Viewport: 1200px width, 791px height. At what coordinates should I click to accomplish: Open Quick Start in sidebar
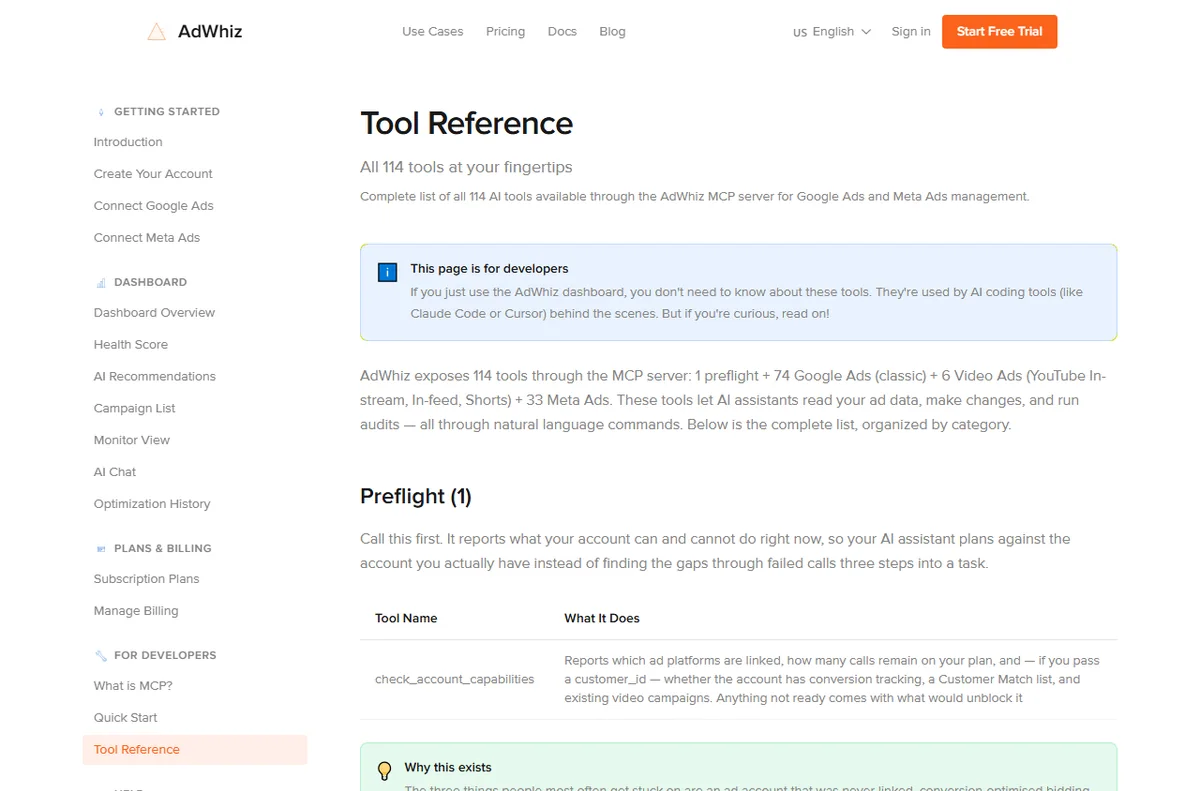pos(126,719)
